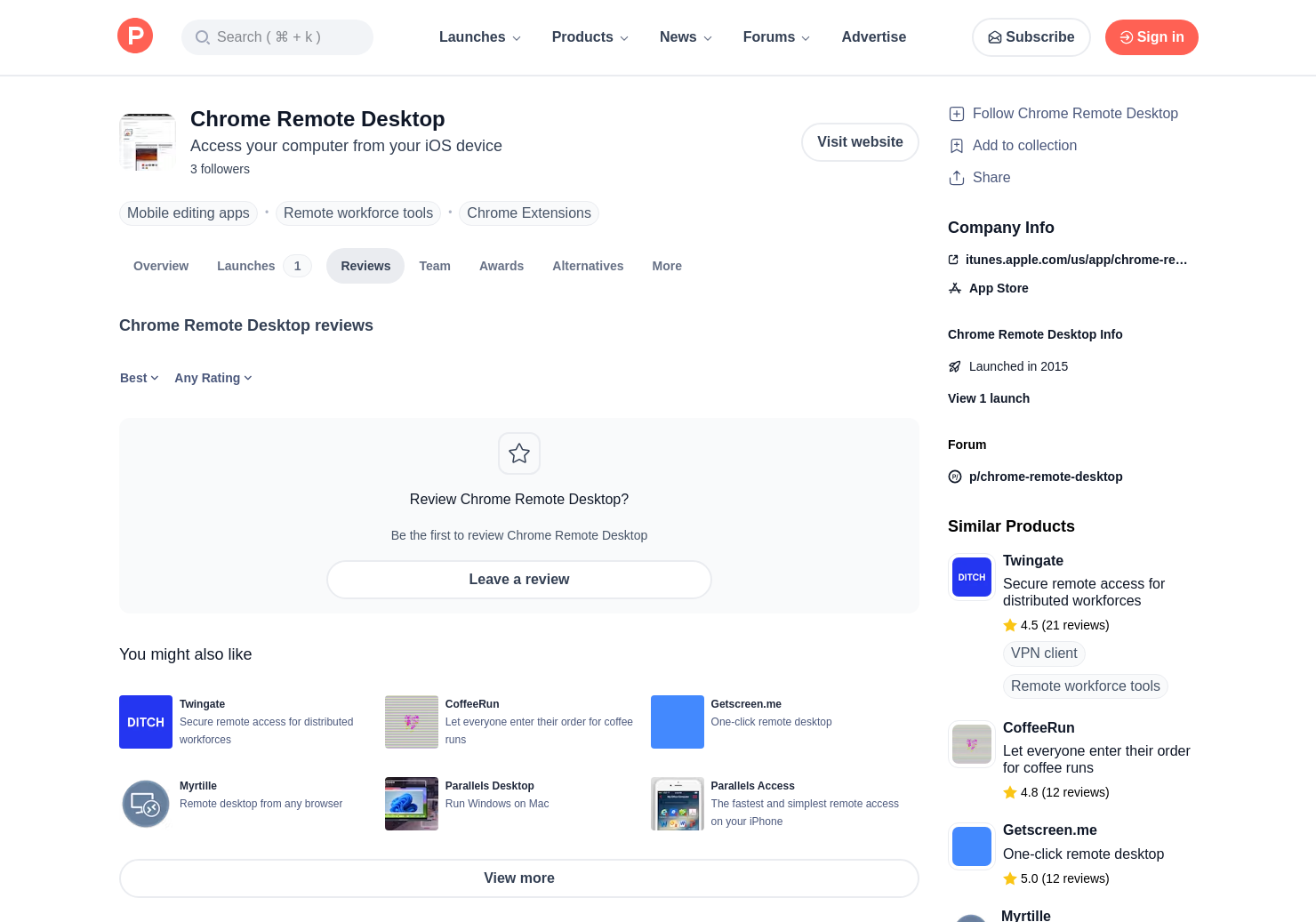Click the Chrome Remote Desktop product thumbnail
Image resolution: width=1316 pixels, height=922 pixels.
tap(148, 142)
